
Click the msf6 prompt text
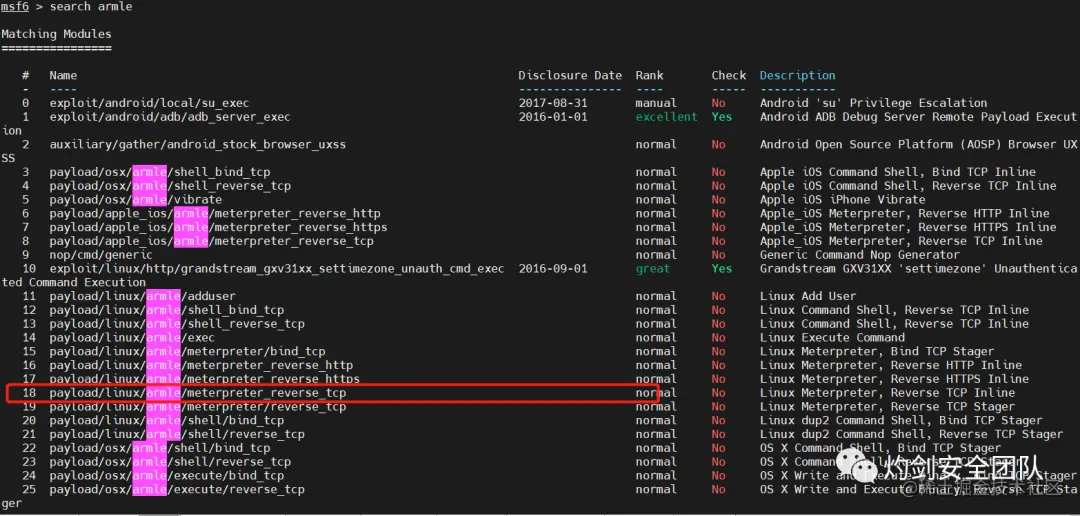pos(15,6)
